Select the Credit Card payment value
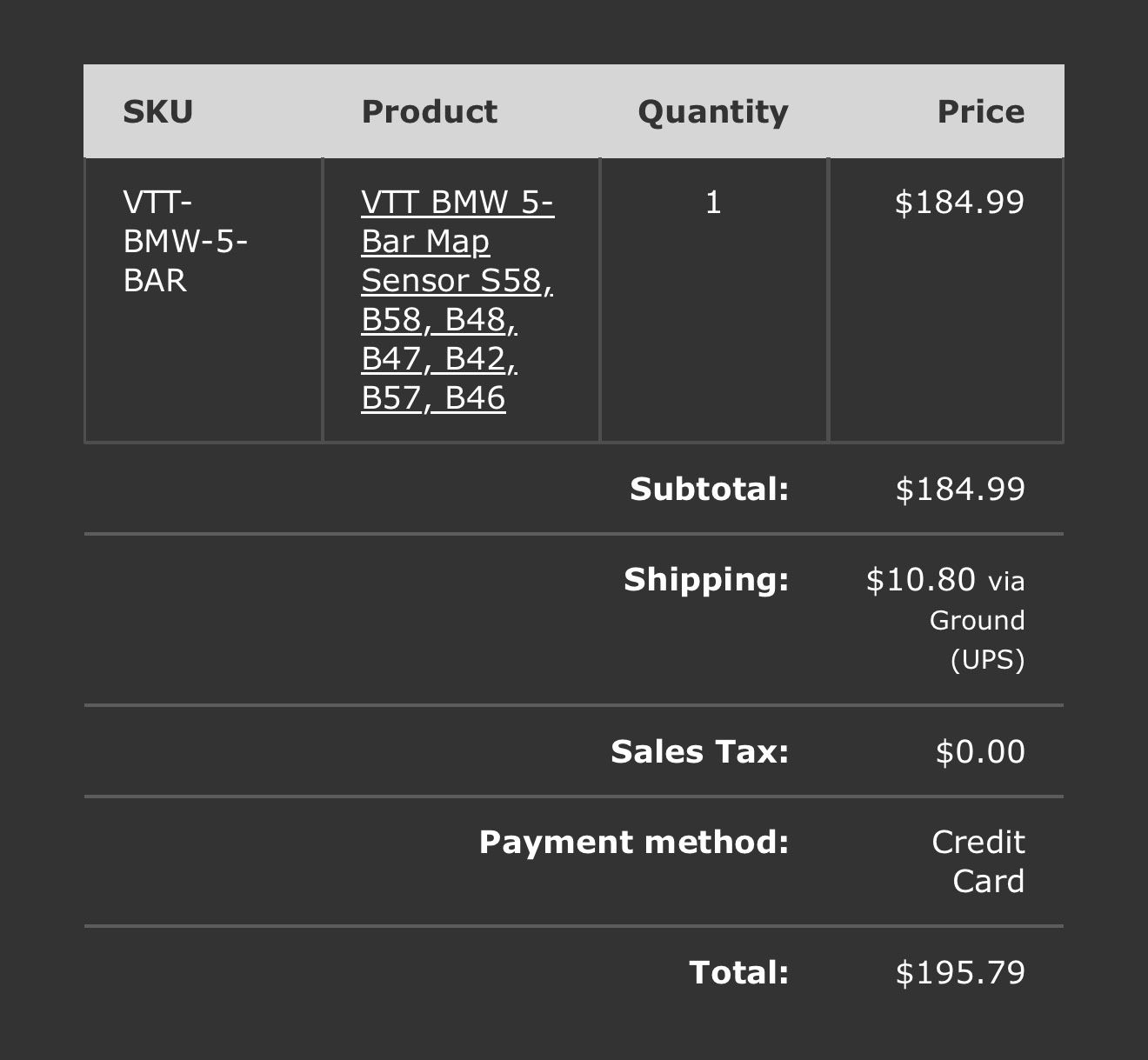Viewport: 1148px width, 1060px height. click(x=978, y=861)
